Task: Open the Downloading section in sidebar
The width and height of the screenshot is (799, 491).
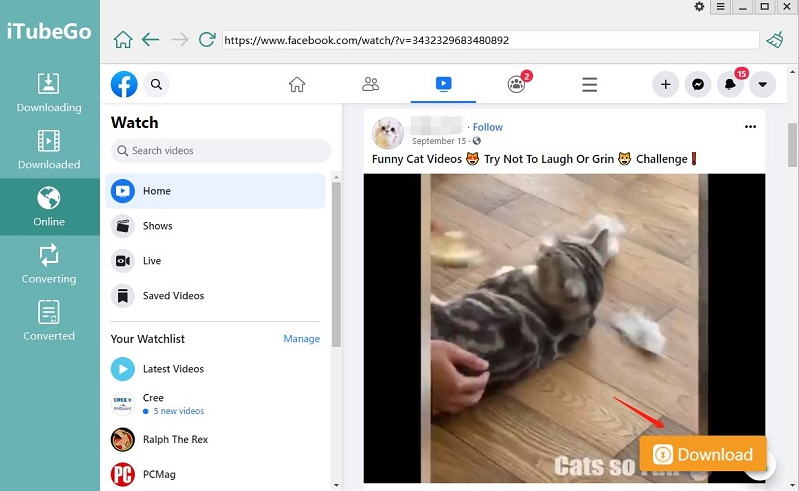Action: 49,93
